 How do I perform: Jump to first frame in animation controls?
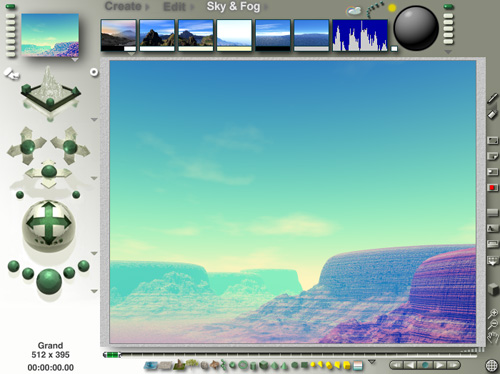(396, 365)
